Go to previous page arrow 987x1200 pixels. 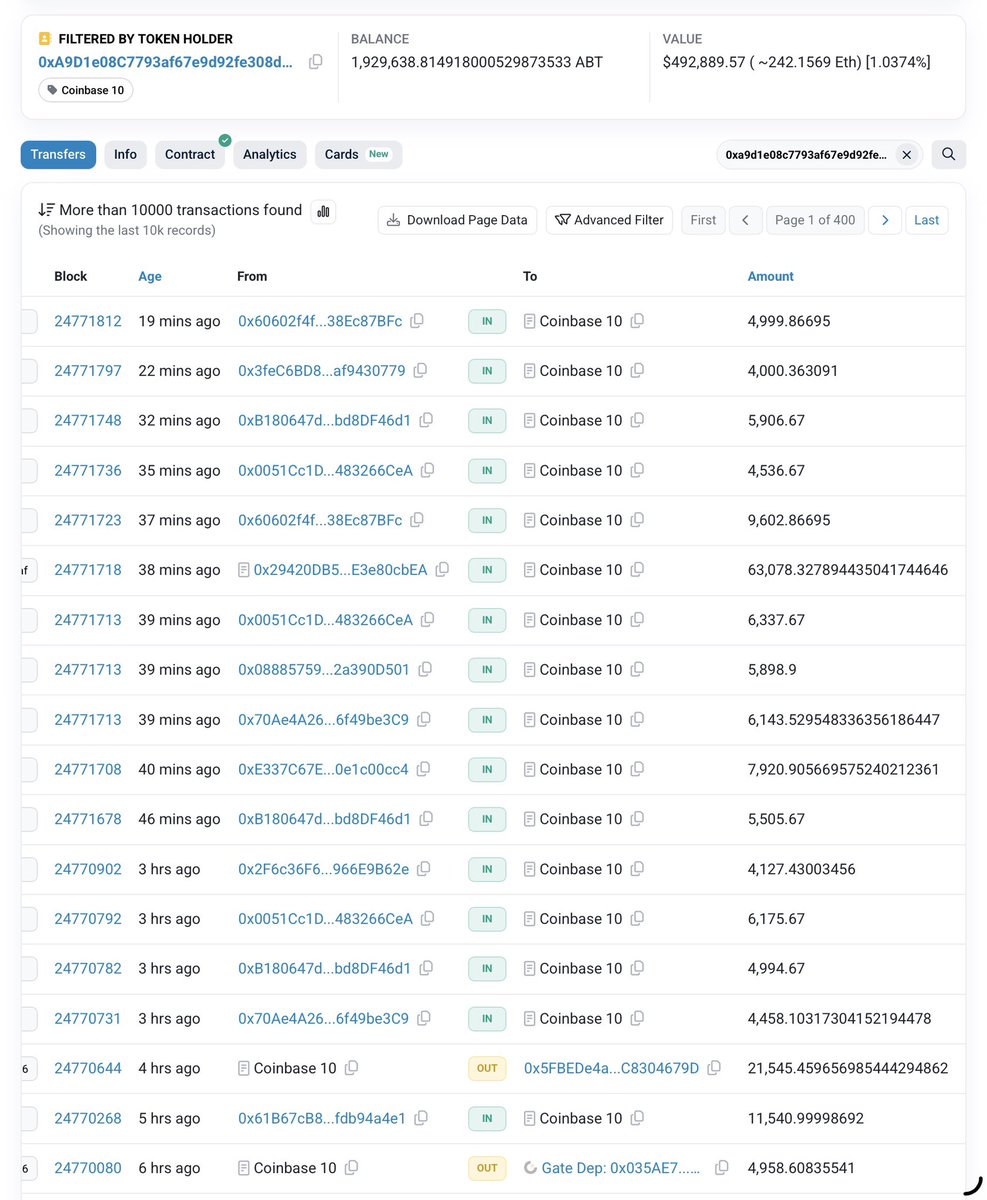(x=745, y=220)
